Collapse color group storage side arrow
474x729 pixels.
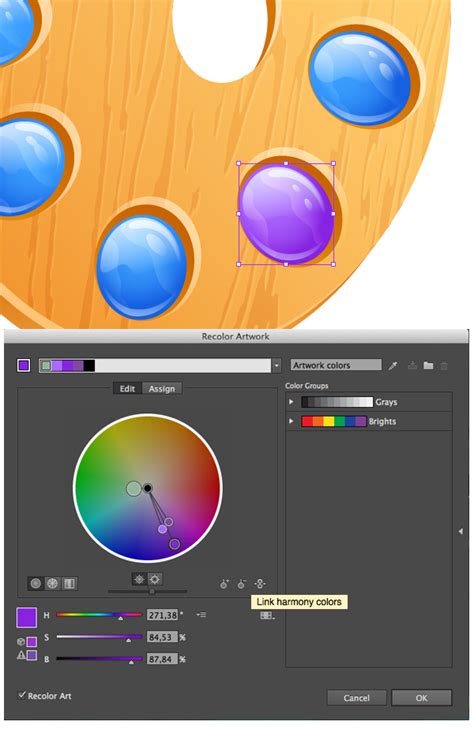pyautogui.click(x=461, y=531)
